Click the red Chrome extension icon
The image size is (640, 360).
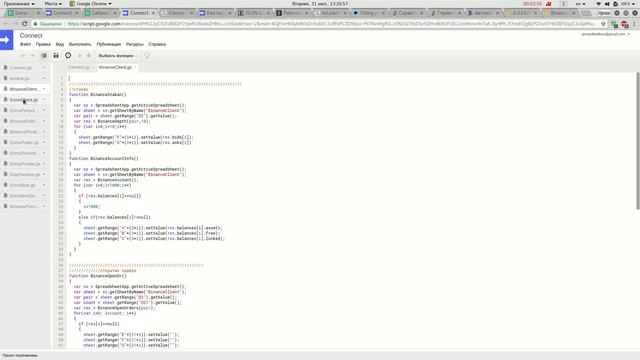coord(624,24)
